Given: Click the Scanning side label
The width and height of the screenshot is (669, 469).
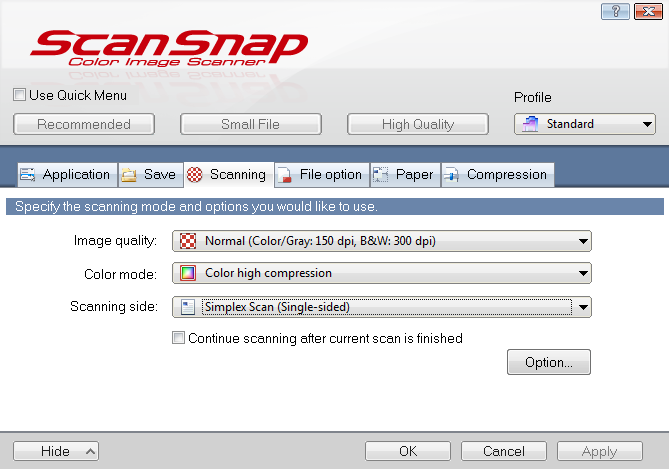Looking at the screenshot, I should click(x=114, y=306).
